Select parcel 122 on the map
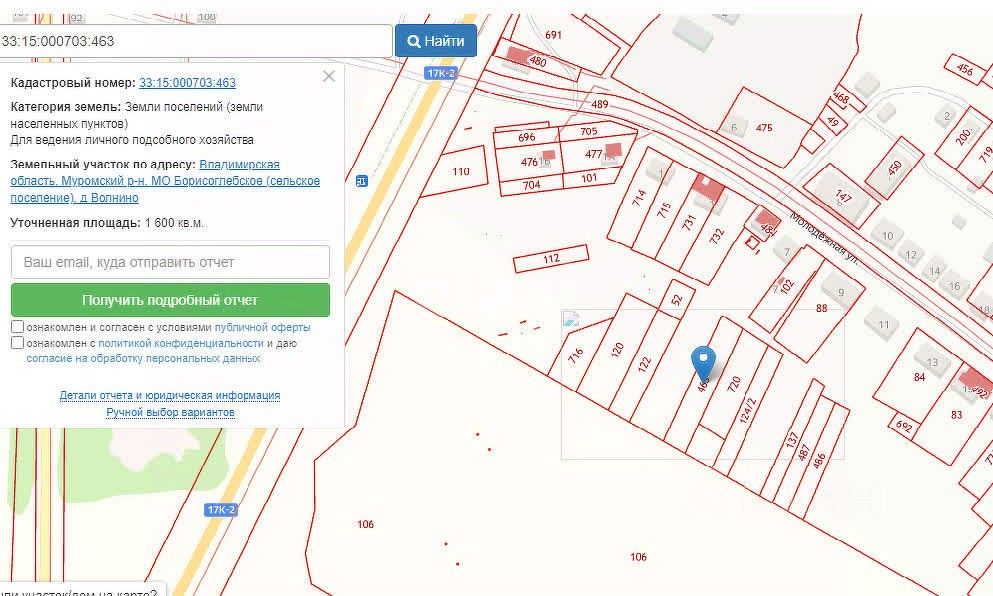The image size is (993, 596). coord(644,364)
